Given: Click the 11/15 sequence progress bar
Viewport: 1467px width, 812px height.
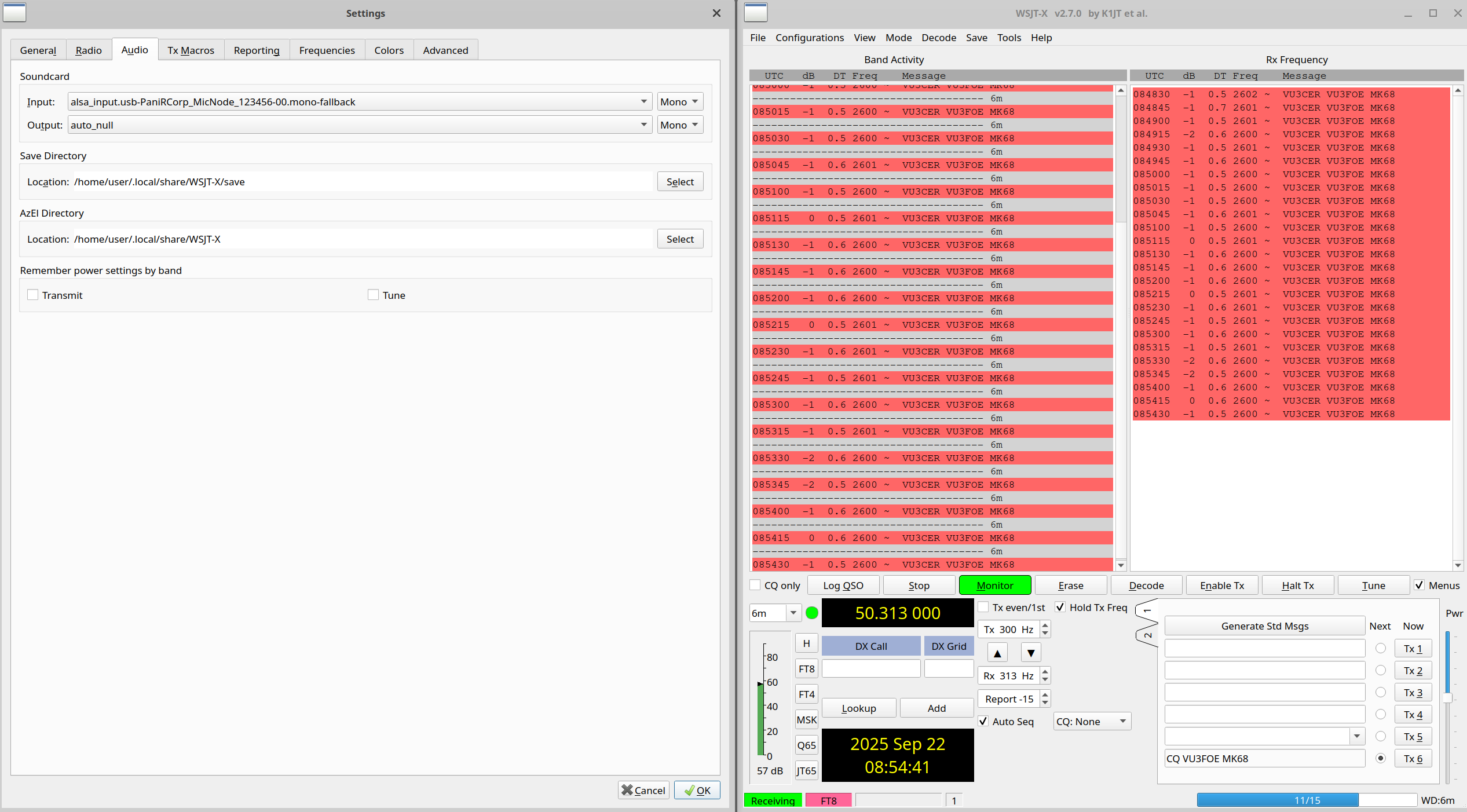Looking at the screenshot, I should click(x=1307, y=800).
